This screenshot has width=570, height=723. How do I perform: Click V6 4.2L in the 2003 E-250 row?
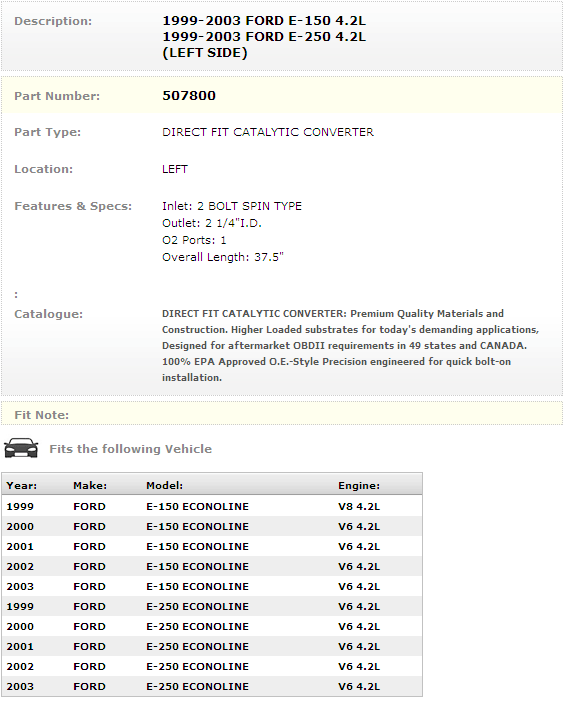pos(359,687)
